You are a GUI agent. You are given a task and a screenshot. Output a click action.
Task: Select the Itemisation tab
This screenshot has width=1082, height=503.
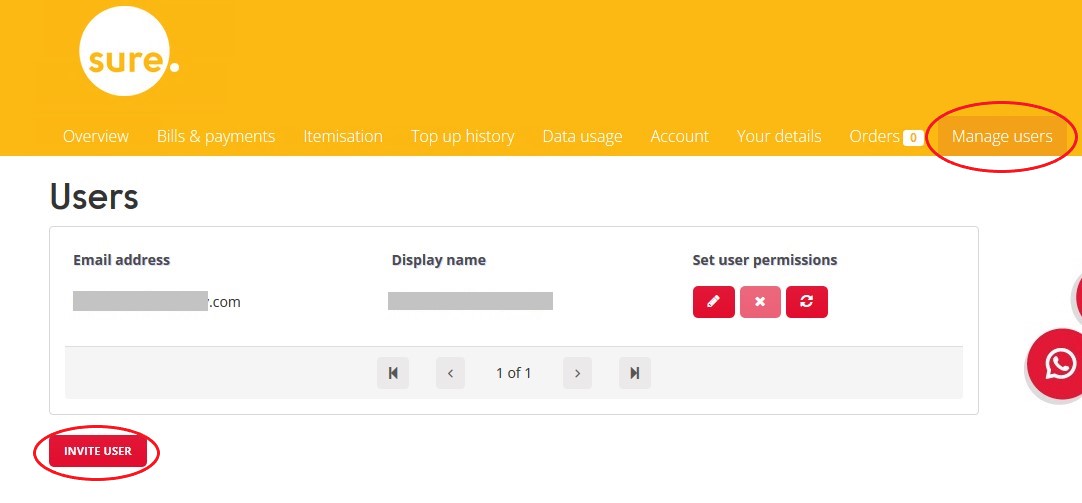[x=343, y=136]
